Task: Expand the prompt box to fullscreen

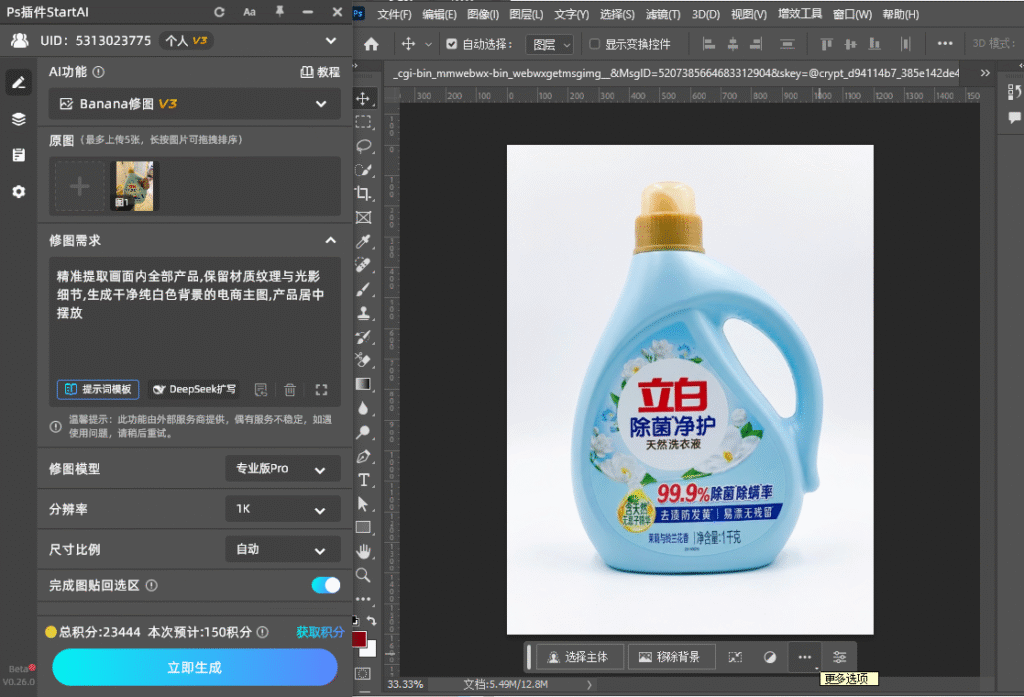Action: click(x=321, y=390)
